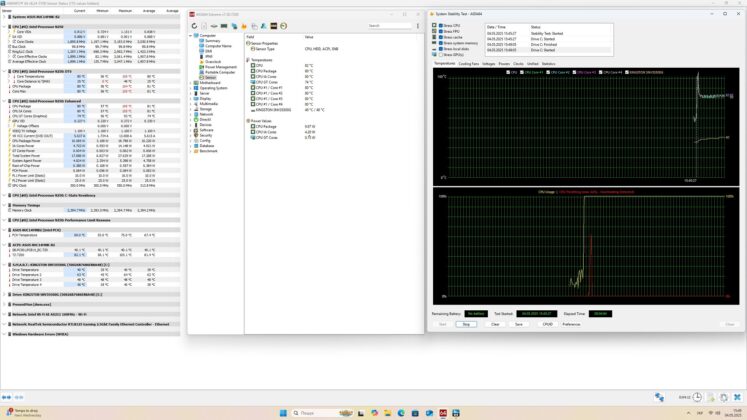The width and height of the screenshot is (747, 420).
Task: Click the HWiNFO network arrows icon
Action: tap(659, 397)
